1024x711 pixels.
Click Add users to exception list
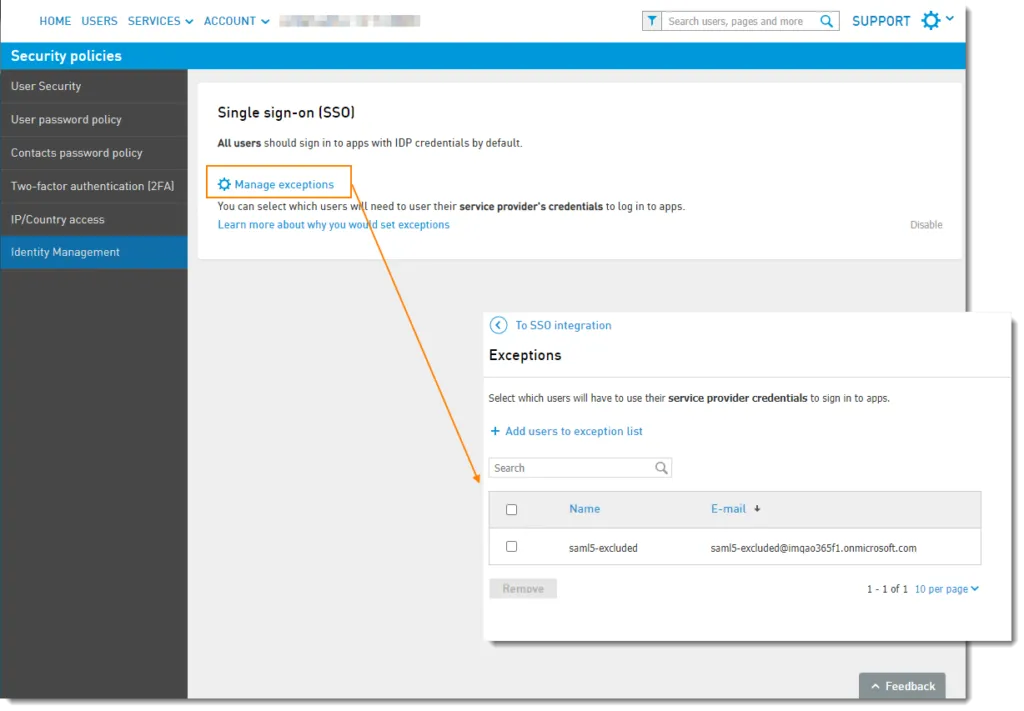[573, 431]
